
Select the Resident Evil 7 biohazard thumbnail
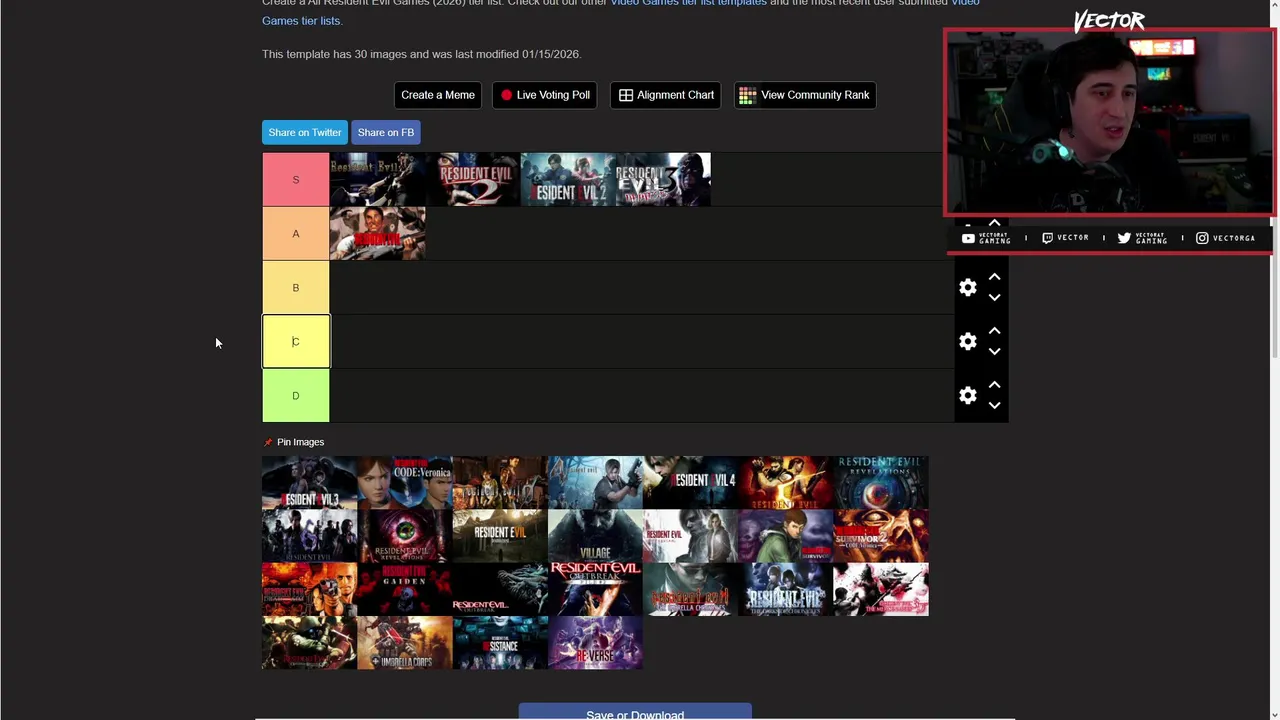(x=500, y=536)
